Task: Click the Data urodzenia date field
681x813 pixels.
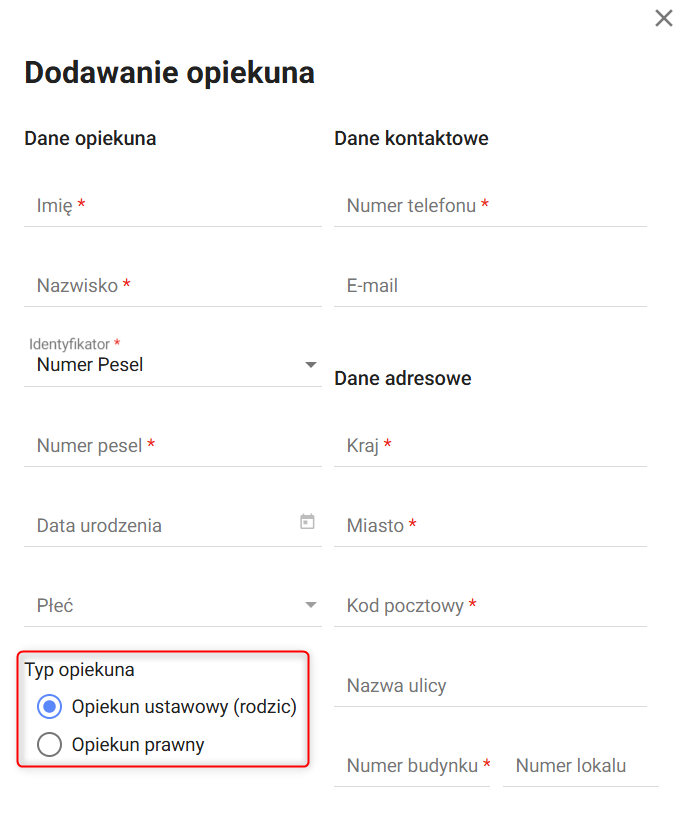Action: click(x=160, y=526)
